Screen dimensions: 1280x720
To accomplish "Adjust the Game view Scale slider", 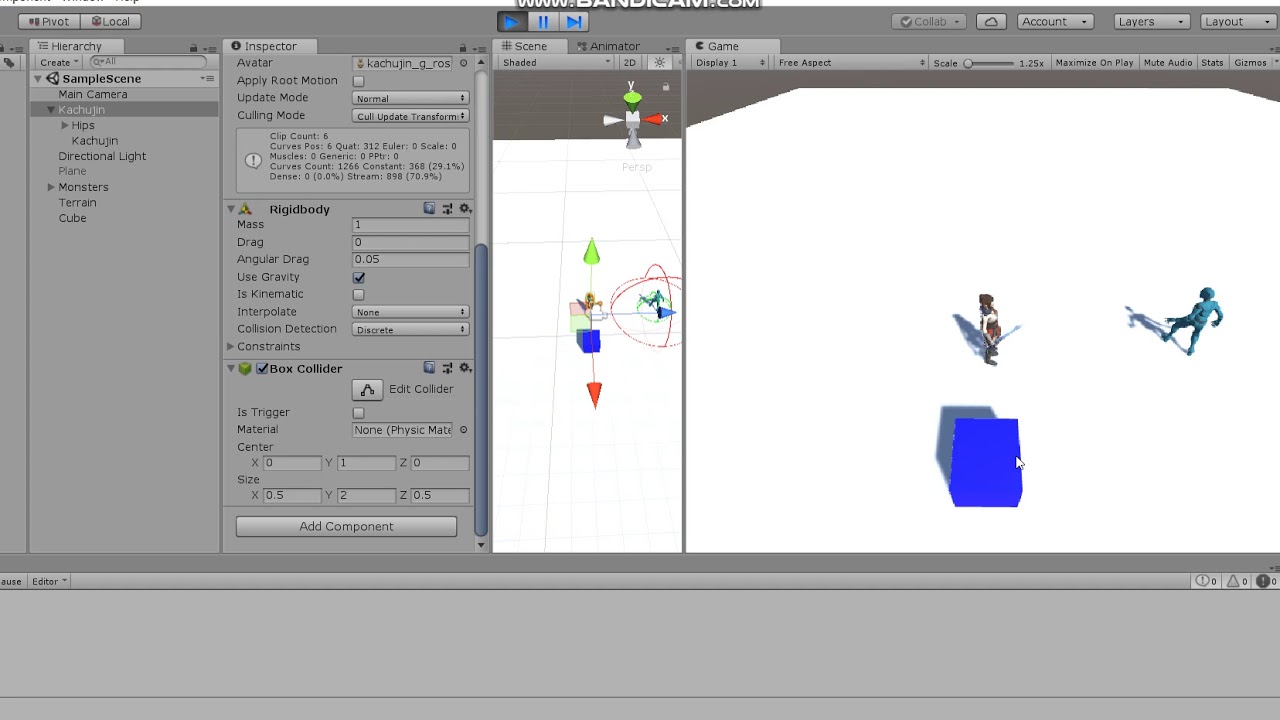I will point(988,63).
